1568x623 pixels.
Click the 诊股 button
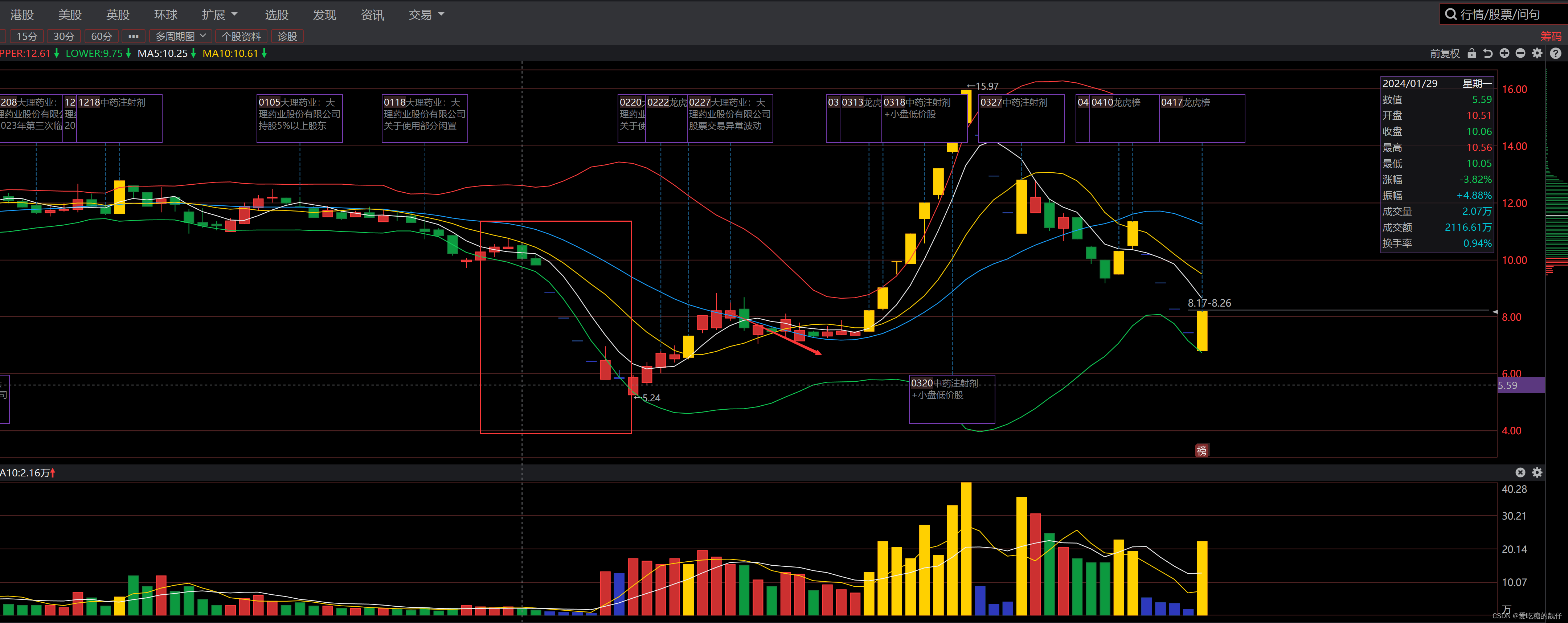287,37
